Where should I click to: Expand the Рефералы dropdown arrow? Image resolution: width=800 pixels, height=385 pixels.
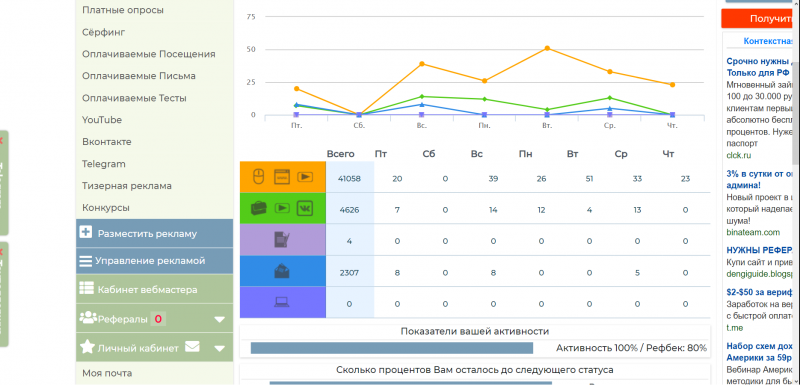[219, 320]
